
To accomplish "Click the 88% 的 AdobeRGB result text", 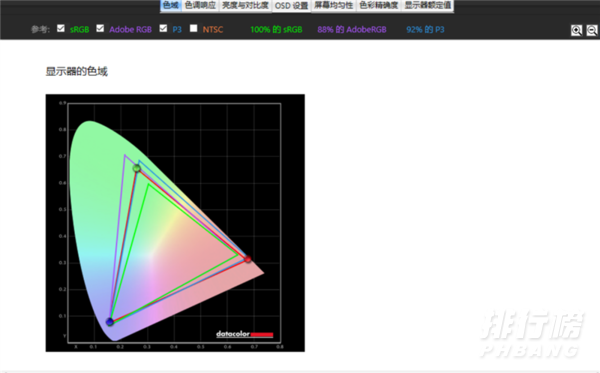I will (352, 29).
